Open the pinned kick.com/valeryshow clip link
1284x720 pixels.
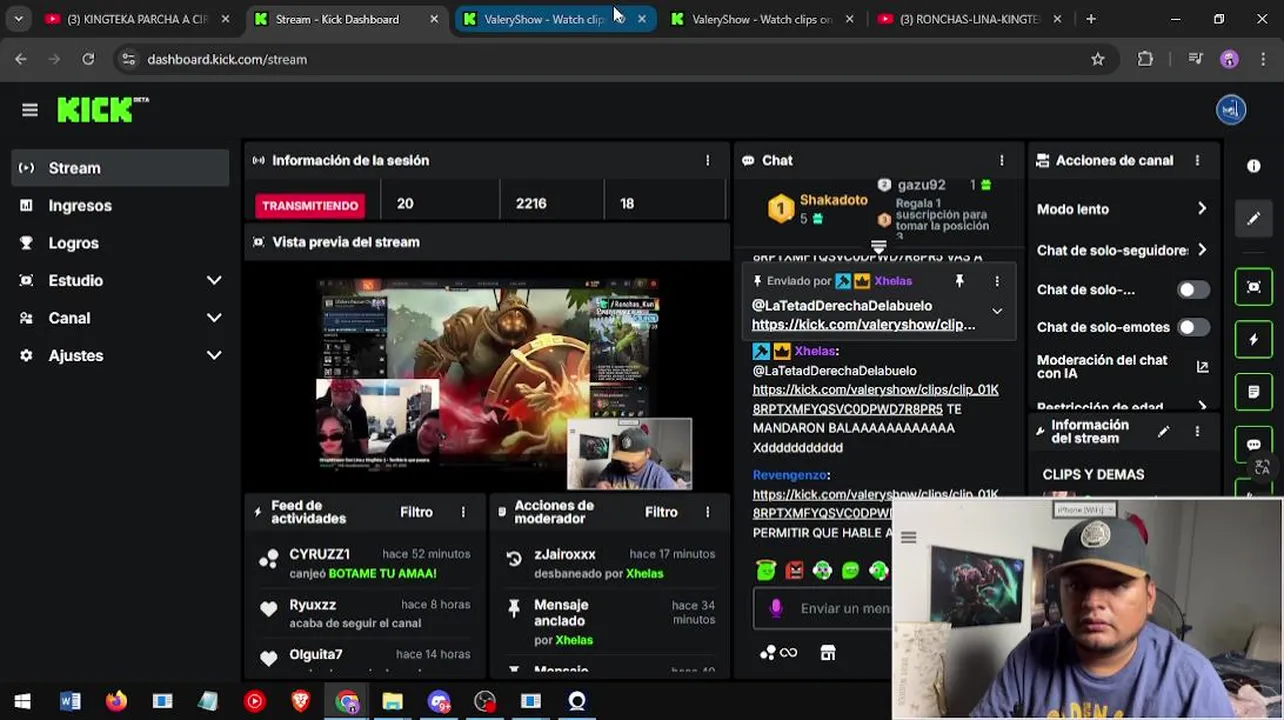coord(863,324)
